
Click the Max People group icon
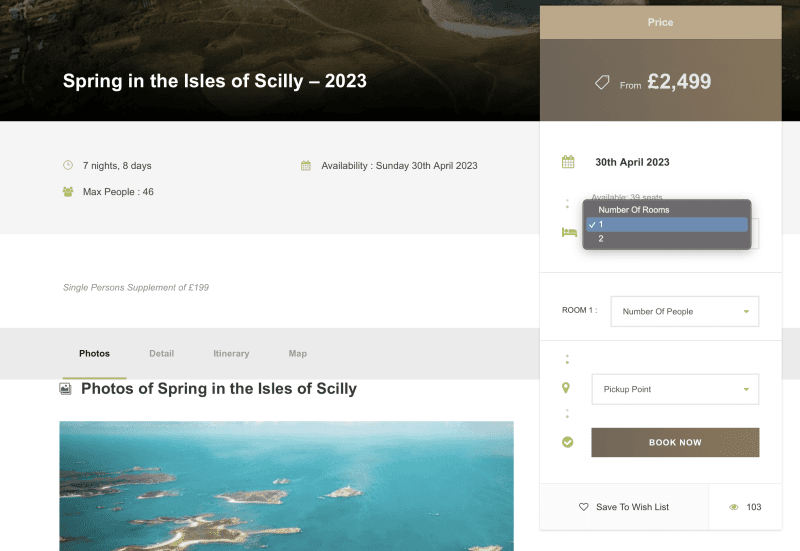click(68, 191)
